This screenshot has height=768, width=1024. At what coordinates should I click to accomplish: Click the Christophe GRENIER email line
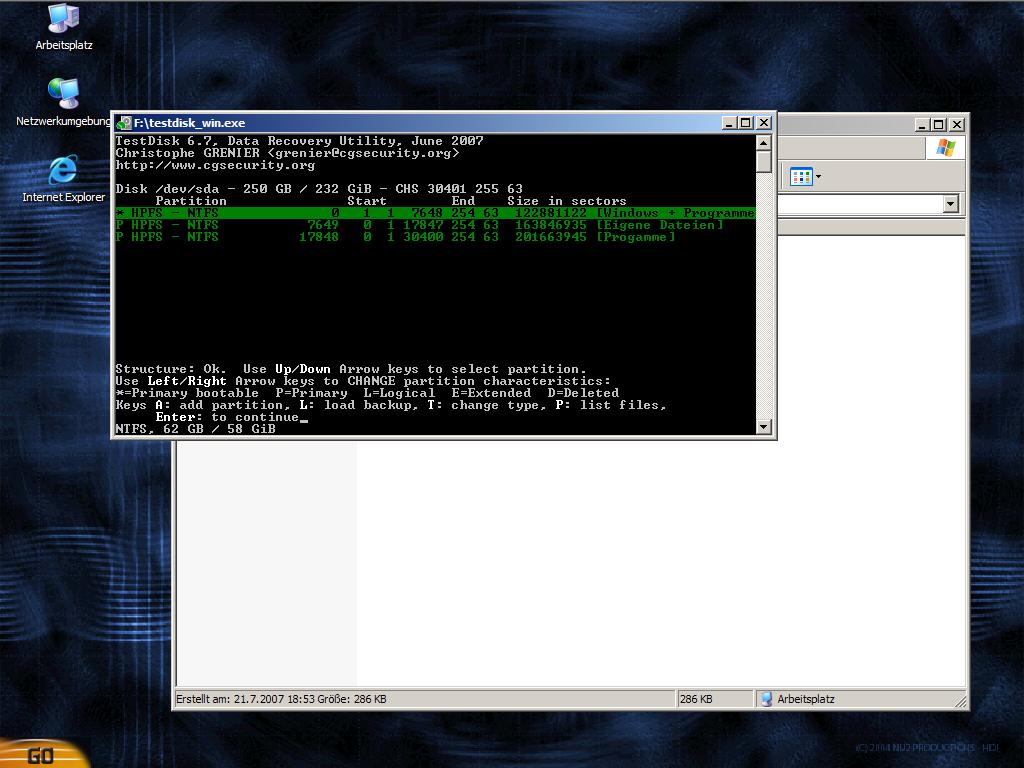[287, 153]
